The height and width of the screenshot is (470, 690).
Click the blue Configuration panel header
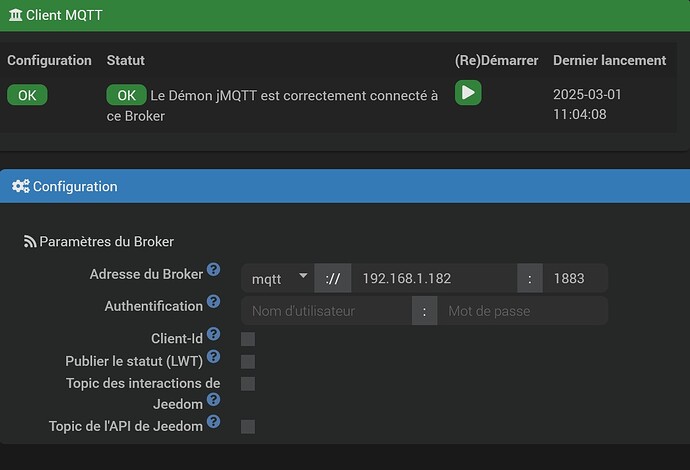345,186
